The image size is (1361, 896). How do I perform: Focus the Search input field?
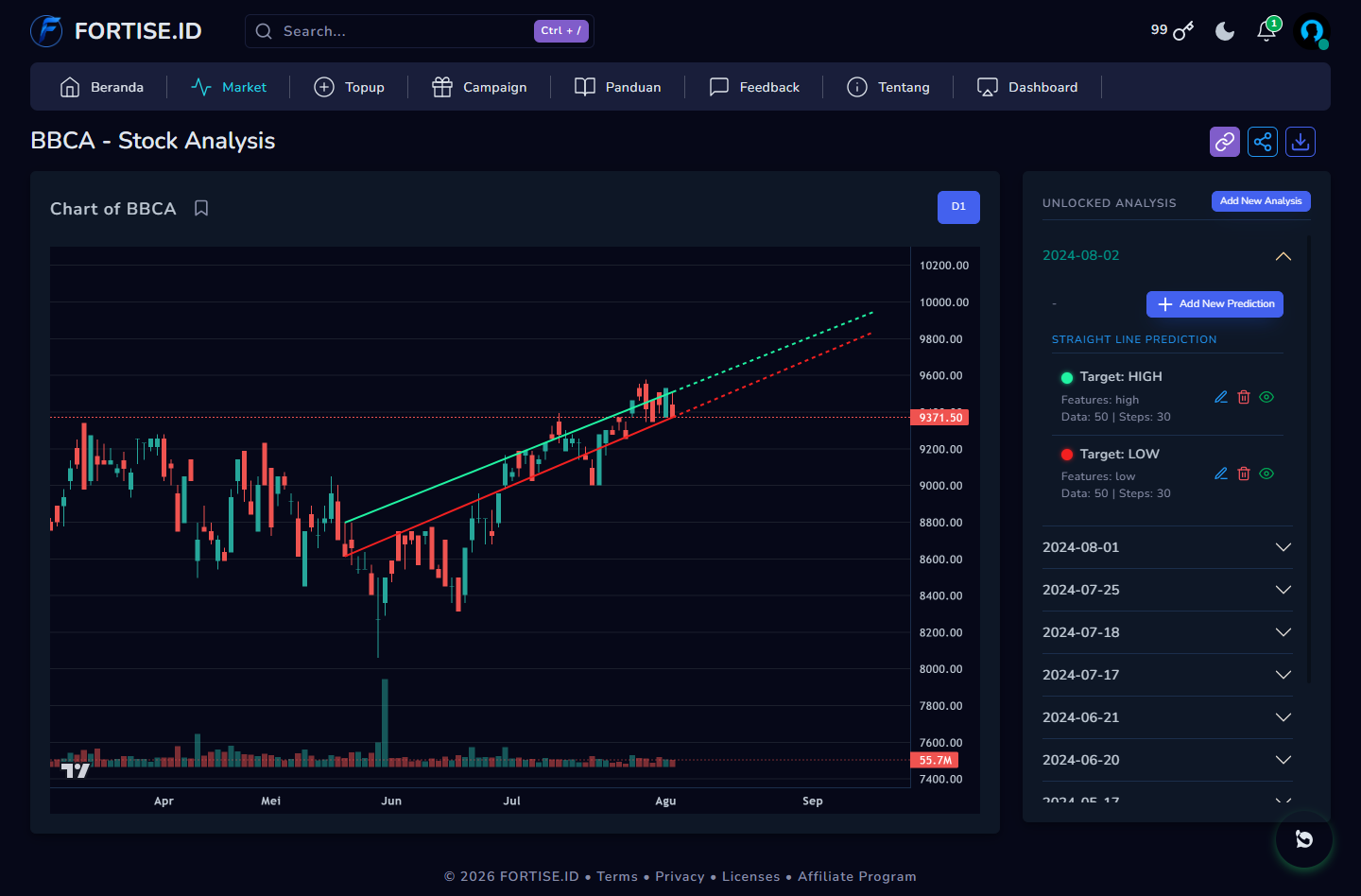[420, 31]
